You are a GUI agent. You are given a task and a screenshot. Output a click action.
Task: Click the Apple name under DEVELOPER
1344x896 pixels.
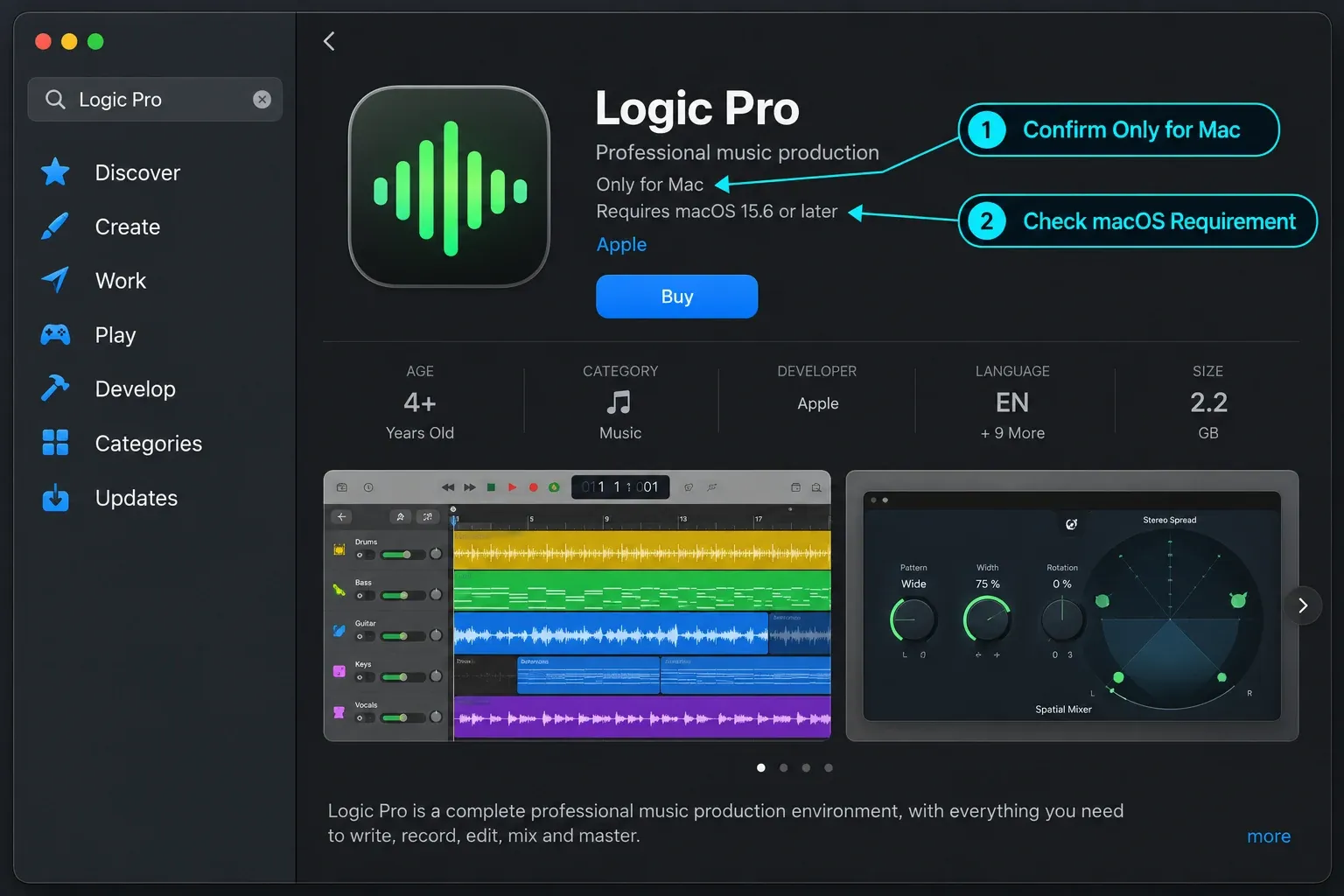click(817, 403)
